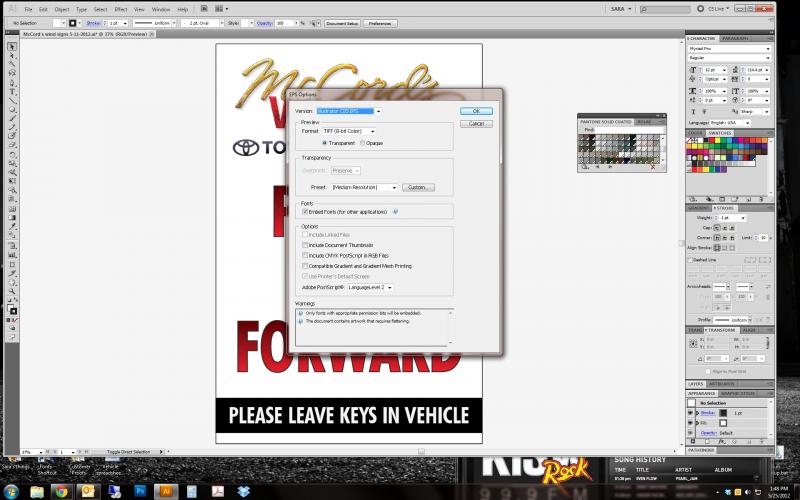Select the Eyedropper tool
This screenshot has height=500, width=800.
(12, 227)
